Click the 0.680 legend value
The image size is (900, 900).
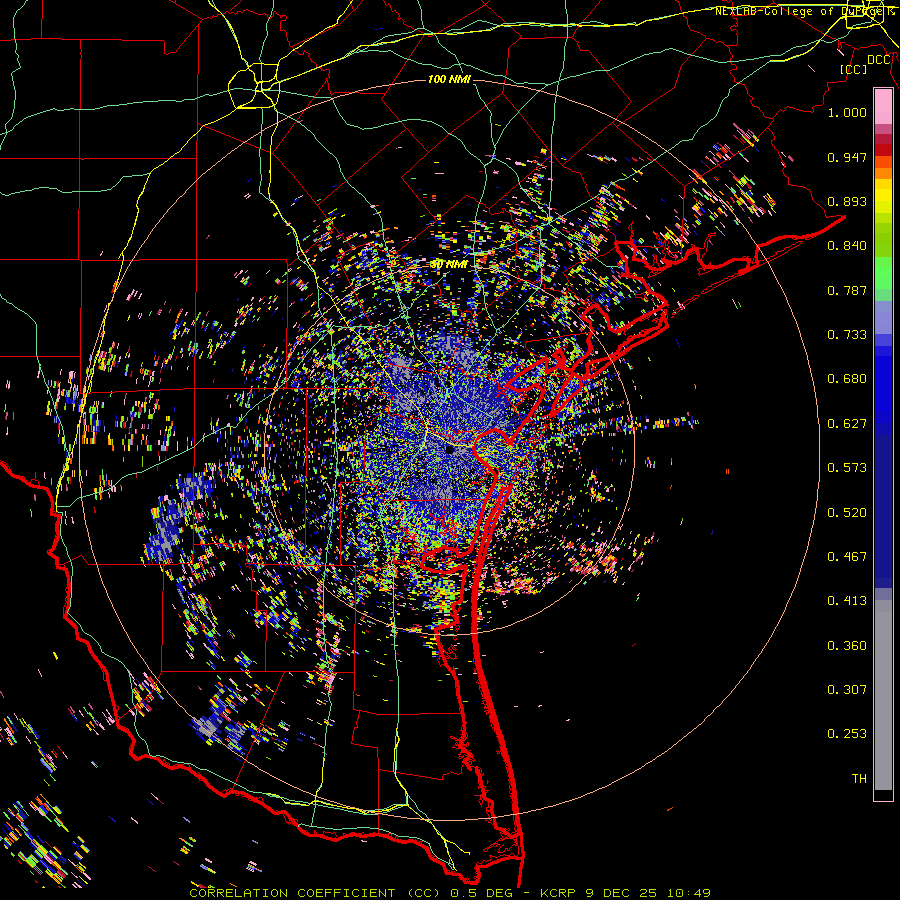[x=847, y=379]
